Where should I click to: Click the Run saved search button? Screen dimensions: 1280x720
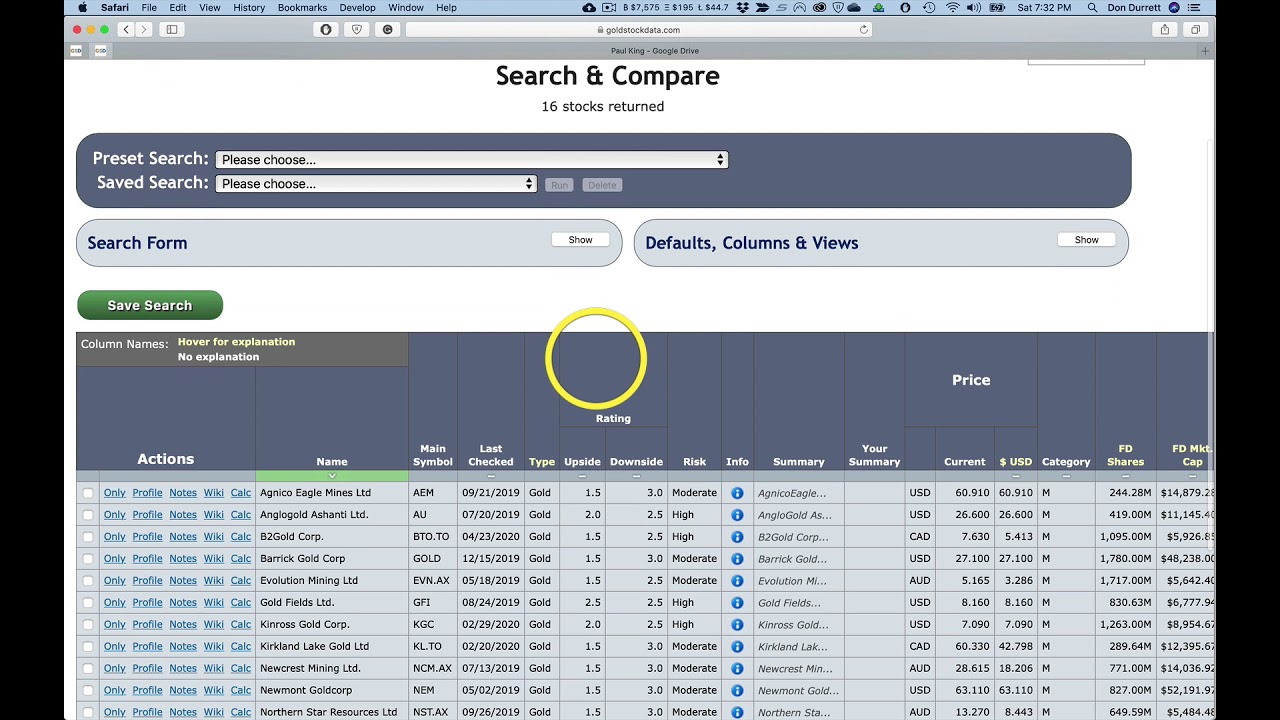(559, 185)
